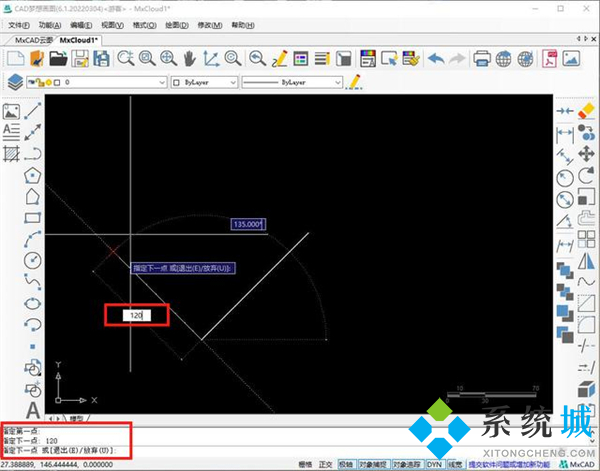Click the Print icon in toolbar
Image resolution: width=600 pixels, height=471 pixels.
coord(481,58)
